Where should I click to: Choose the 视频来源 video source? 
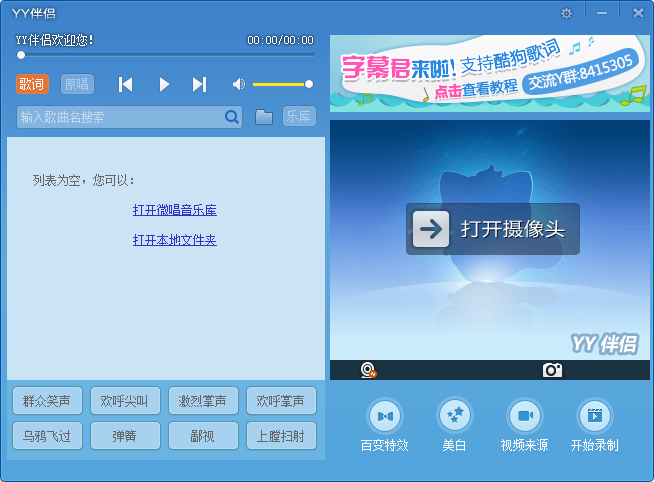pyautogui.click(x=524, y=415)
